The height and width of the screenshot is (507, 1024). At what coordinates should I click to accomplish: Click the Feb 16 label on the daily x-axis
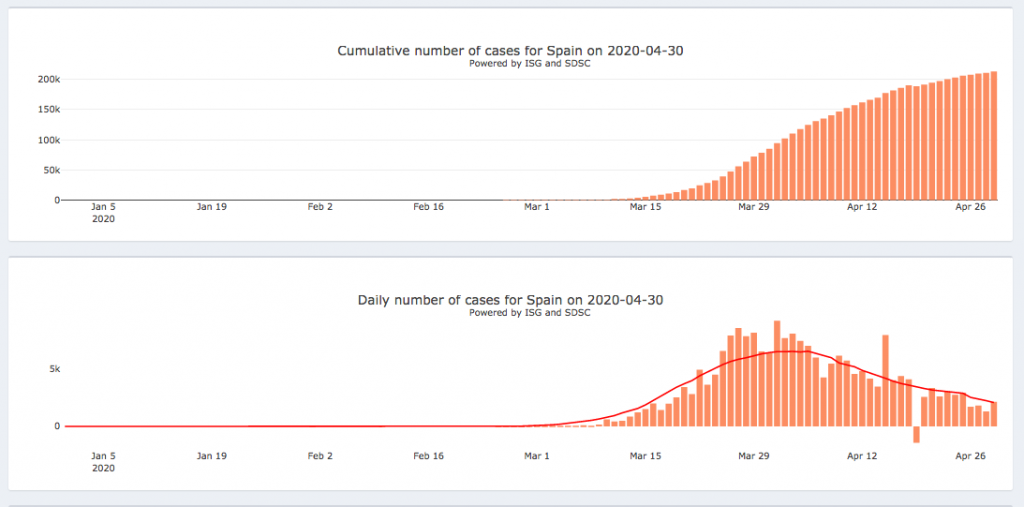[428, 456]
